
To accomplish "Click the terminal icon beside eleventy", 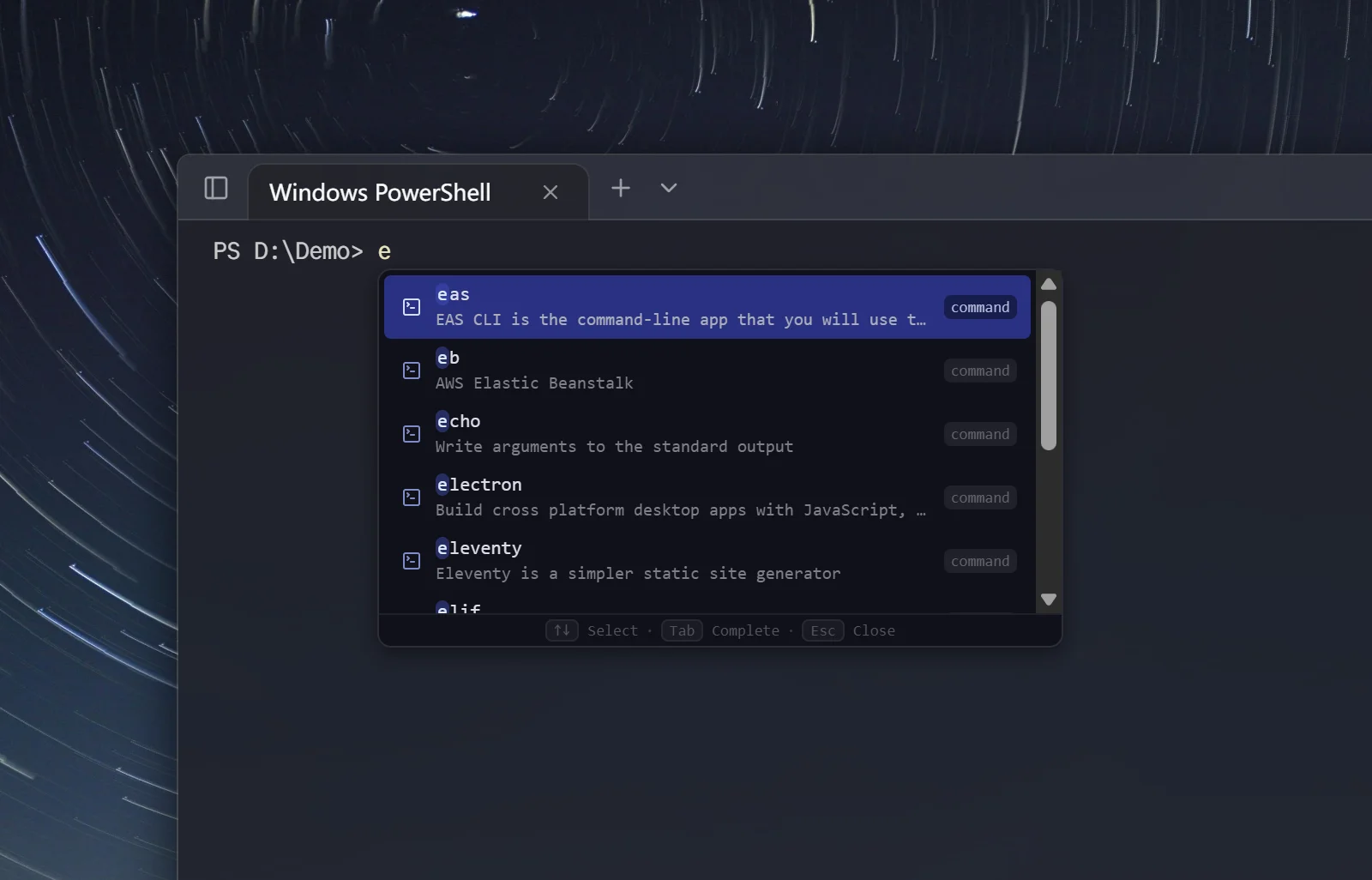I will pos(412,561).
